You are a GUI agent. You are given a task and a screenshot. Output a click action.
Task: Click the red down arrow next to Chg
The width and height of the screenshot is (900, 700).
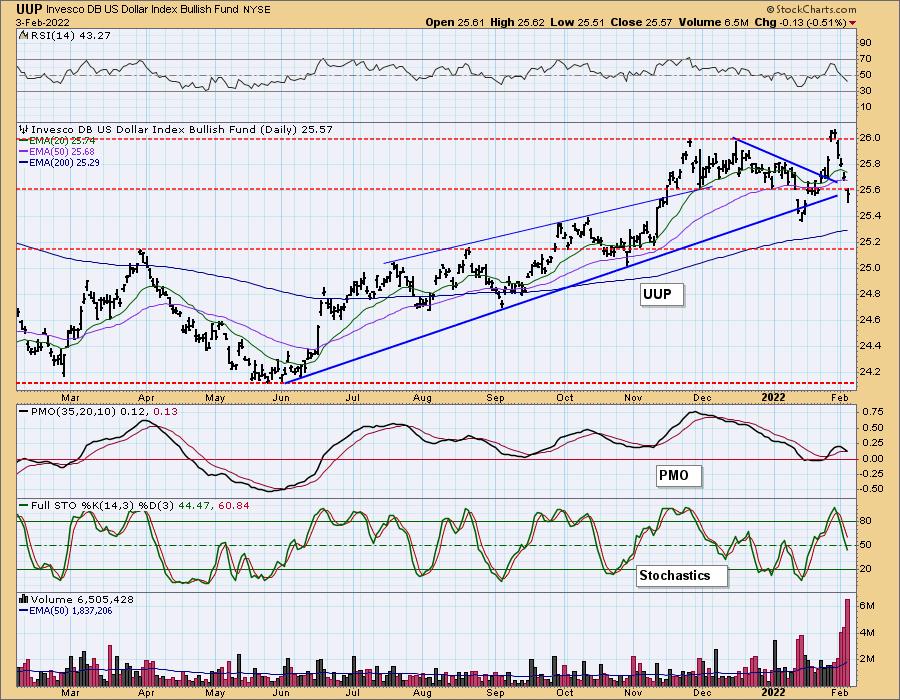852,23
